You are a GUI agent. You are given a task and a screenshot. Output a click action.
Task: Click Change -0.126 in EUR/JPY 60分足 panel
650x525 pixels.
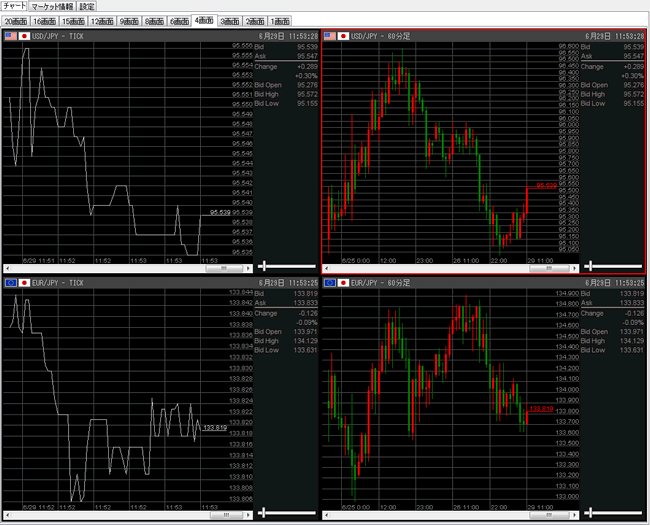634,314
